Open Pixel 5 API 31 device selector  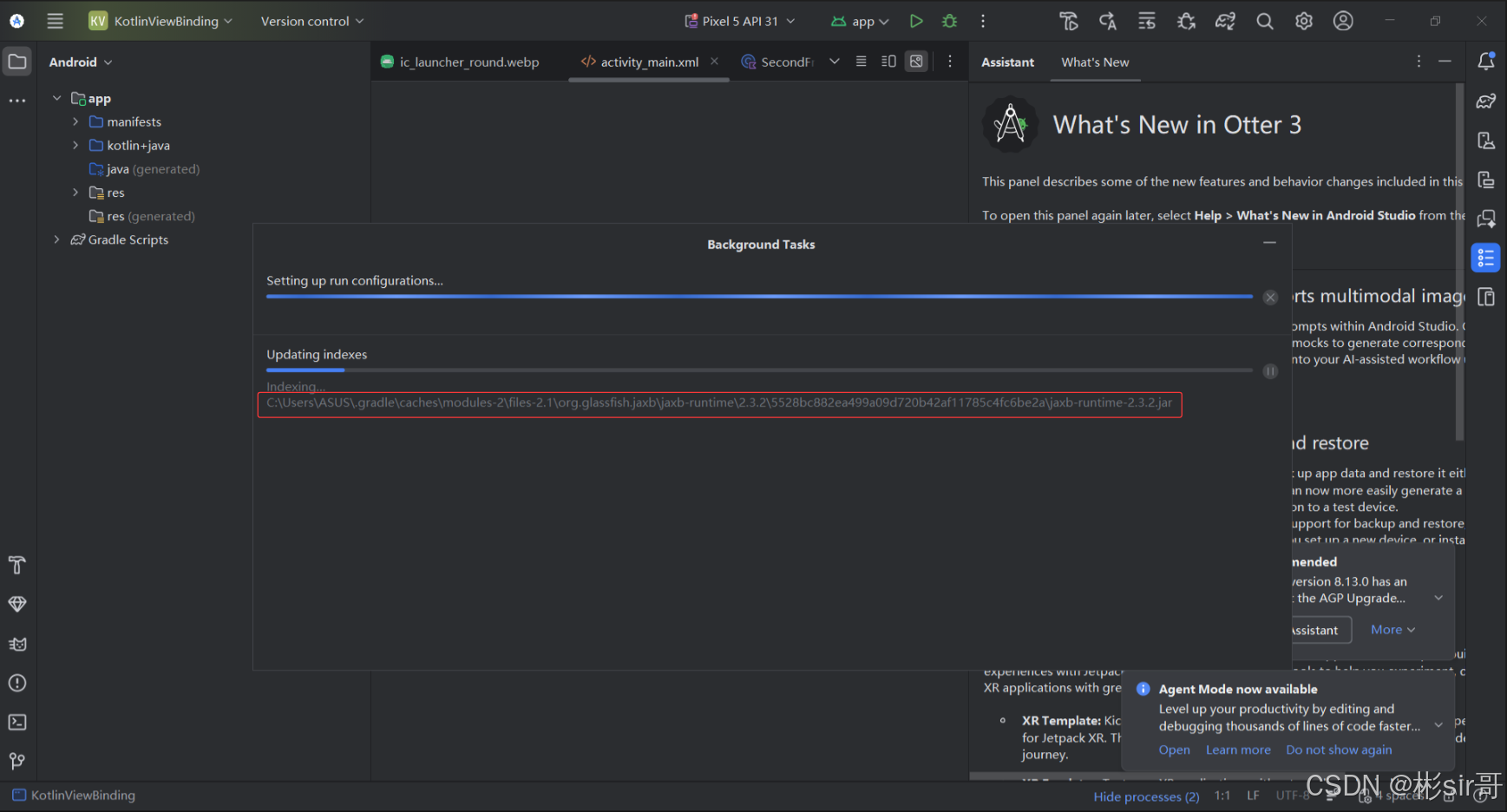click(739, 21)
